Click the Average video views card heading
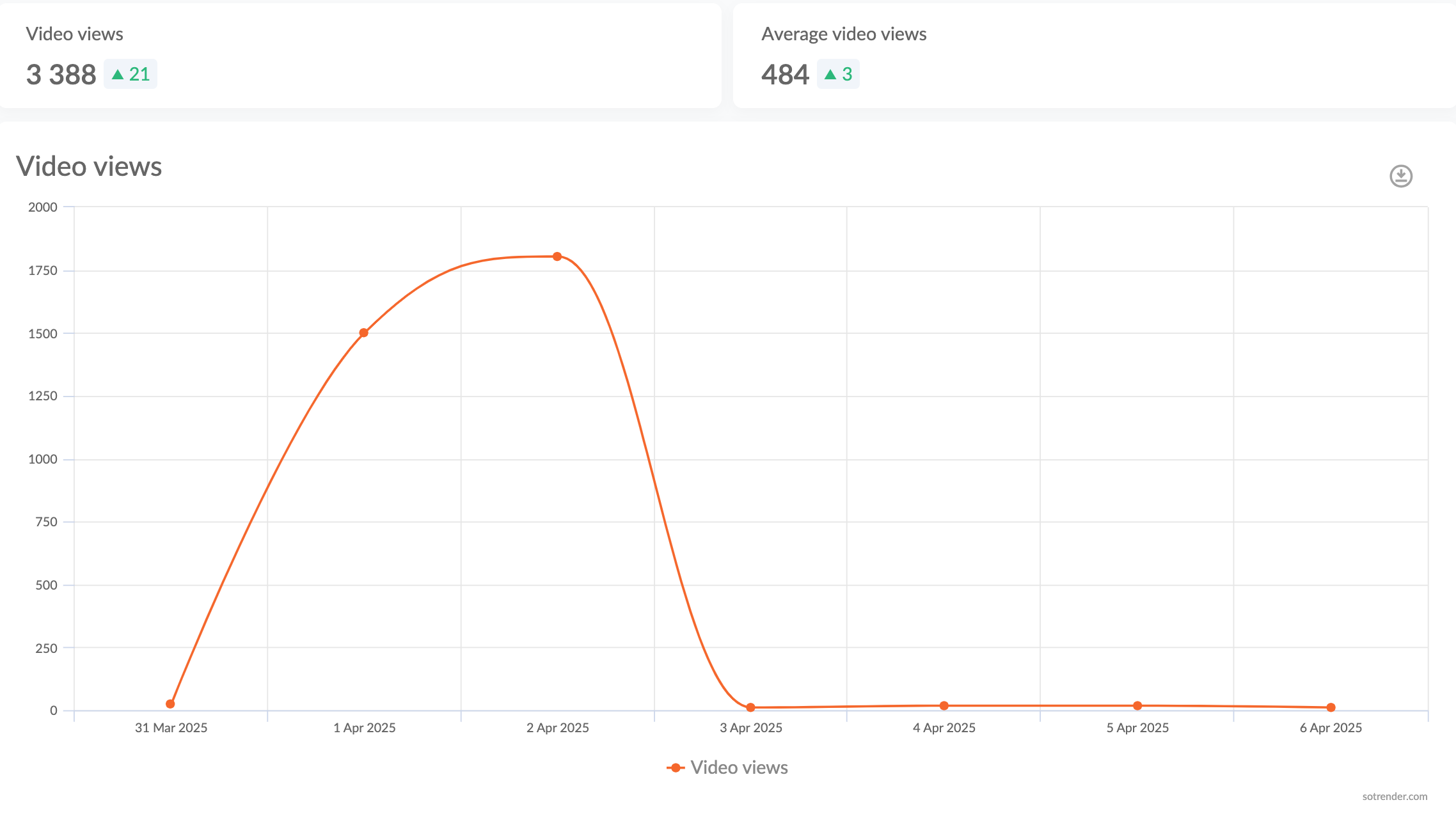The image size is (1456, 816). point(844,34)
